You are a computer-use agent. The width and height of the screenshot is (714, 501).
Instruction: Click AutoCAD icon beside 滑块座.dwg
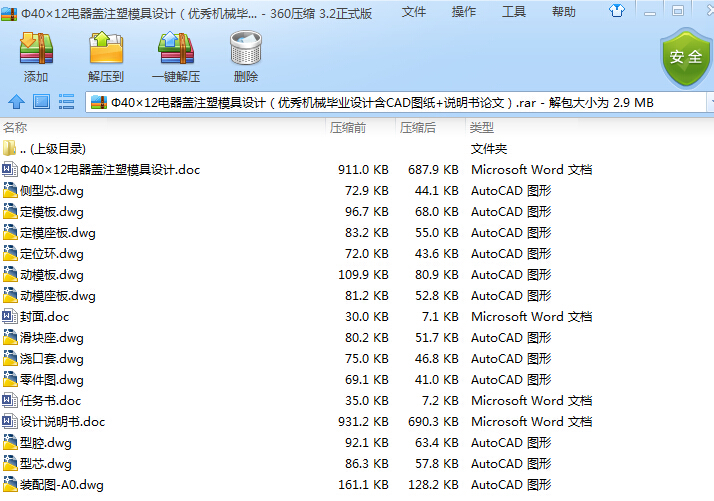coord(10,337)
